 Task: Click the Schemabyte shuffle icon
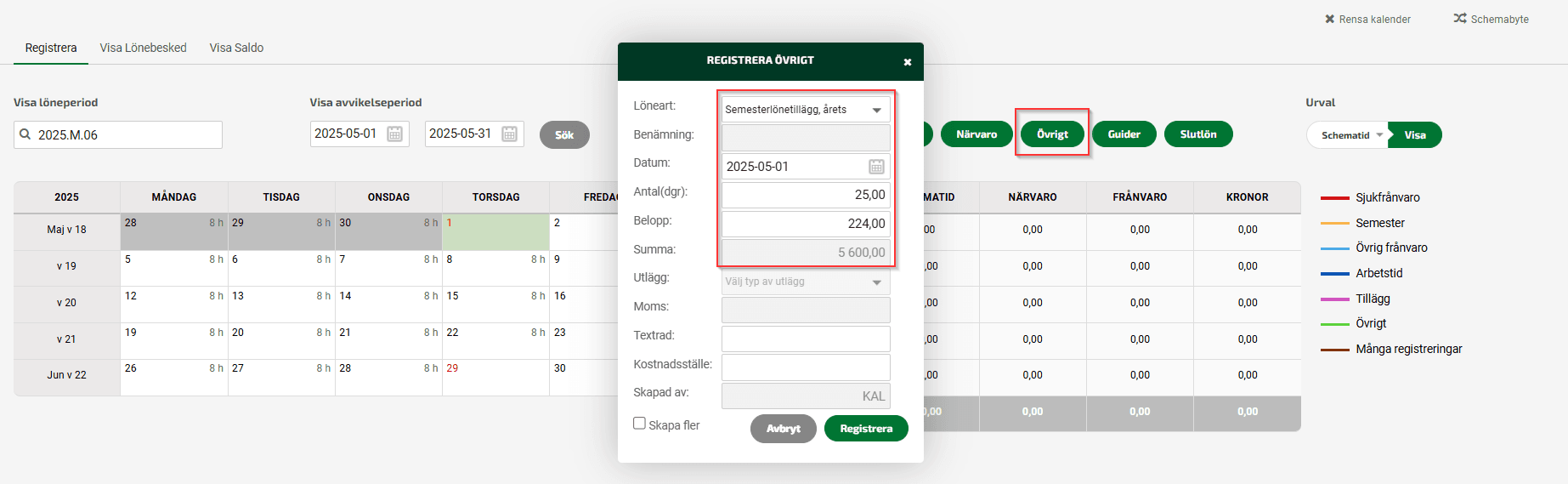1459,18
